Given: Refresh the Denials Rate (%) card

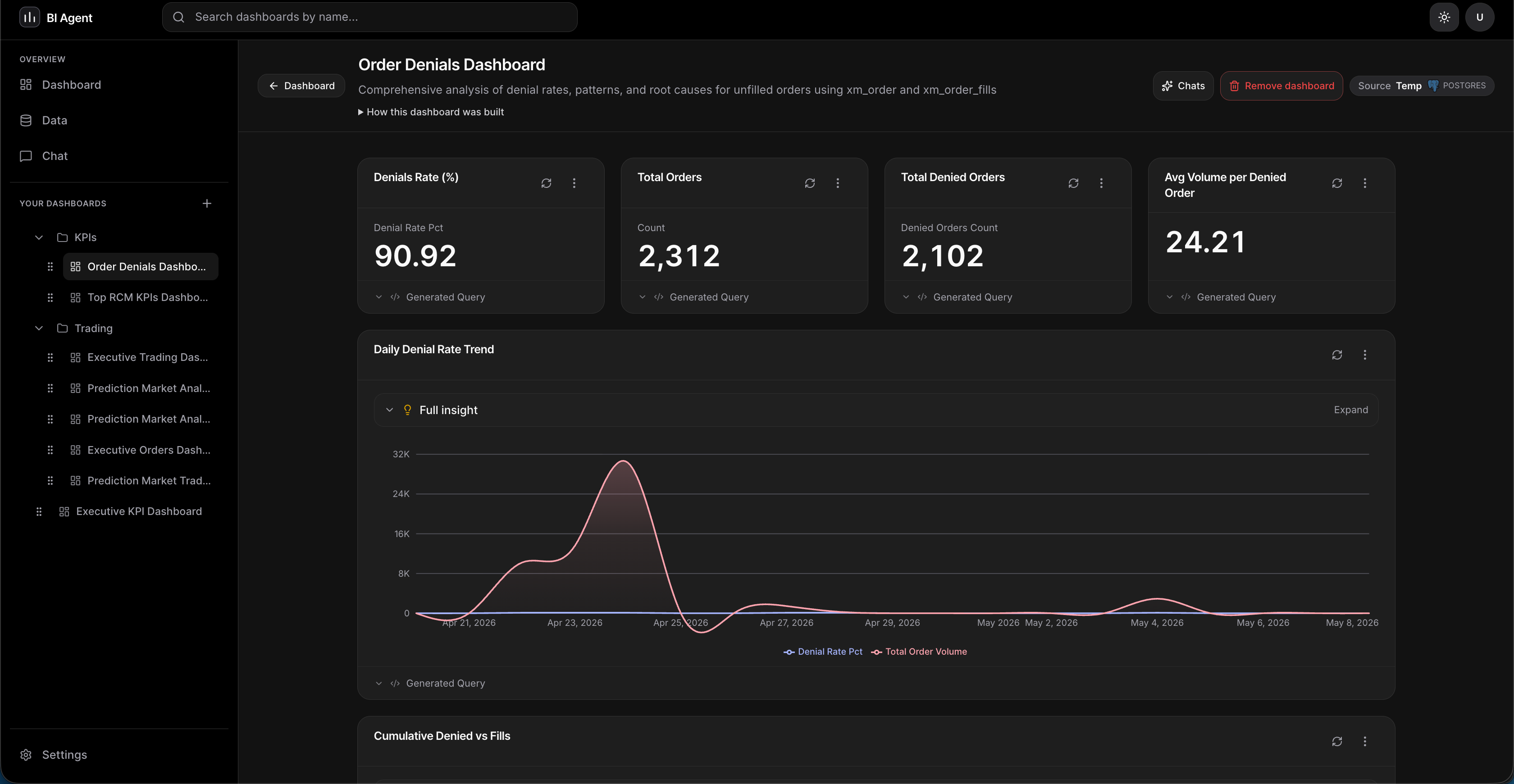Looking at the screenshot, I should 546,183.
